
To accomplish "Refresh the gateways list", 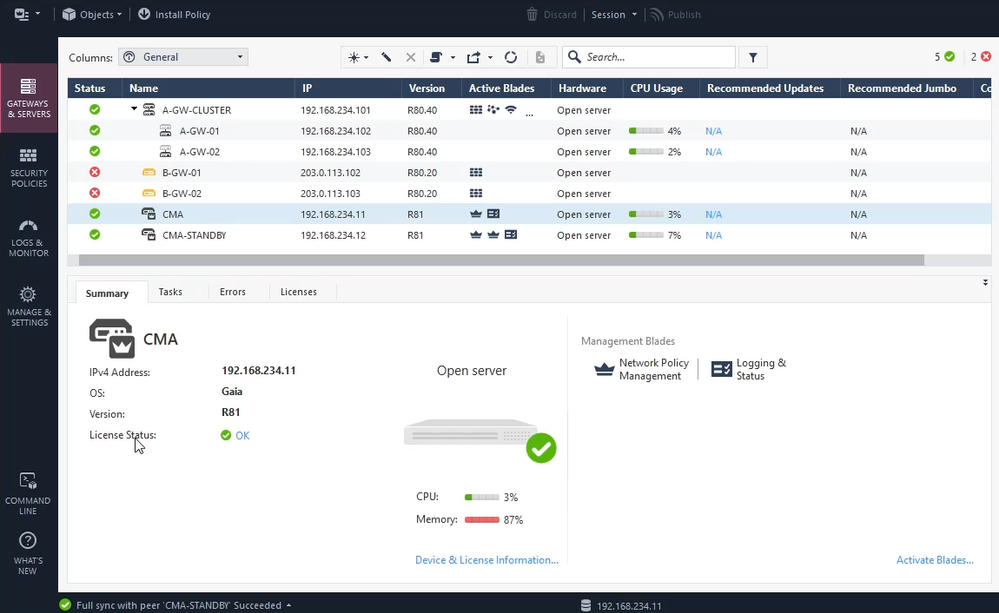I will (511, 58).
